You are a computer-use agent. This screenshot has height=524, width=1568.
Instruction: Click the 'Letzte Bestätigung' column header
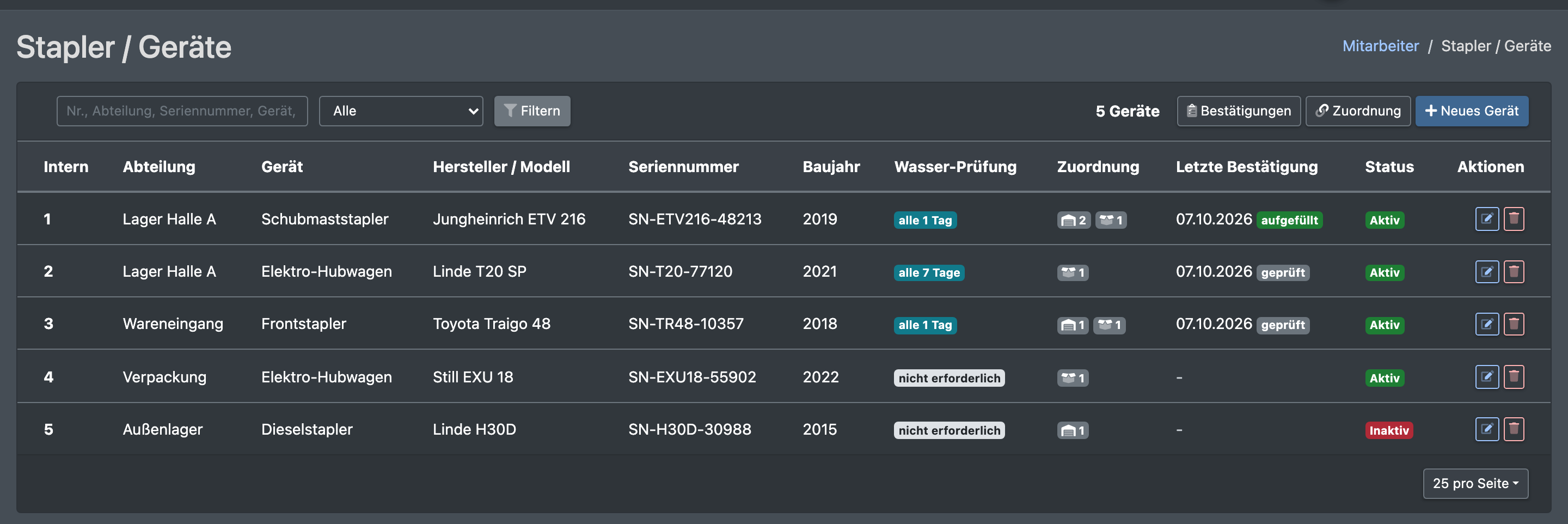1246,166
